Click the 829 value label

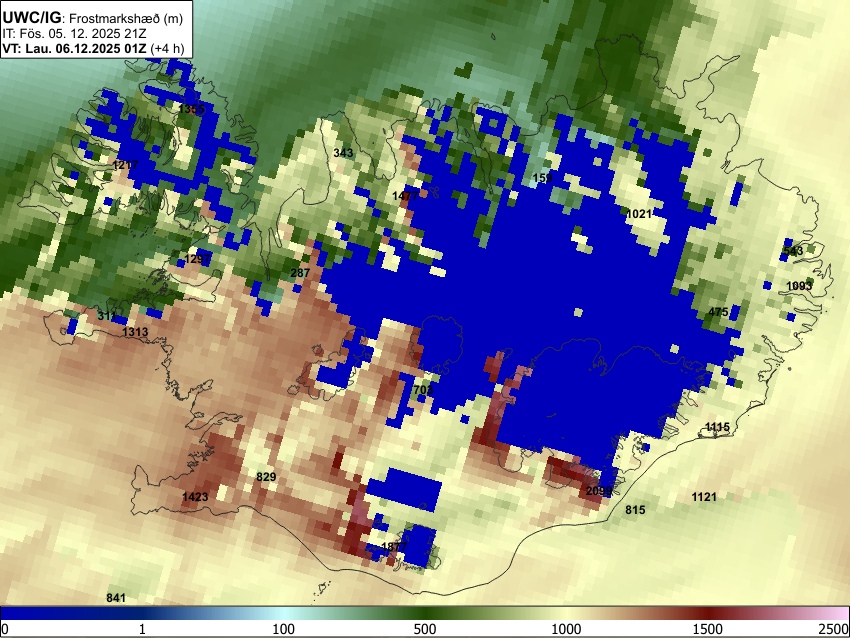(x=266, y=477)
